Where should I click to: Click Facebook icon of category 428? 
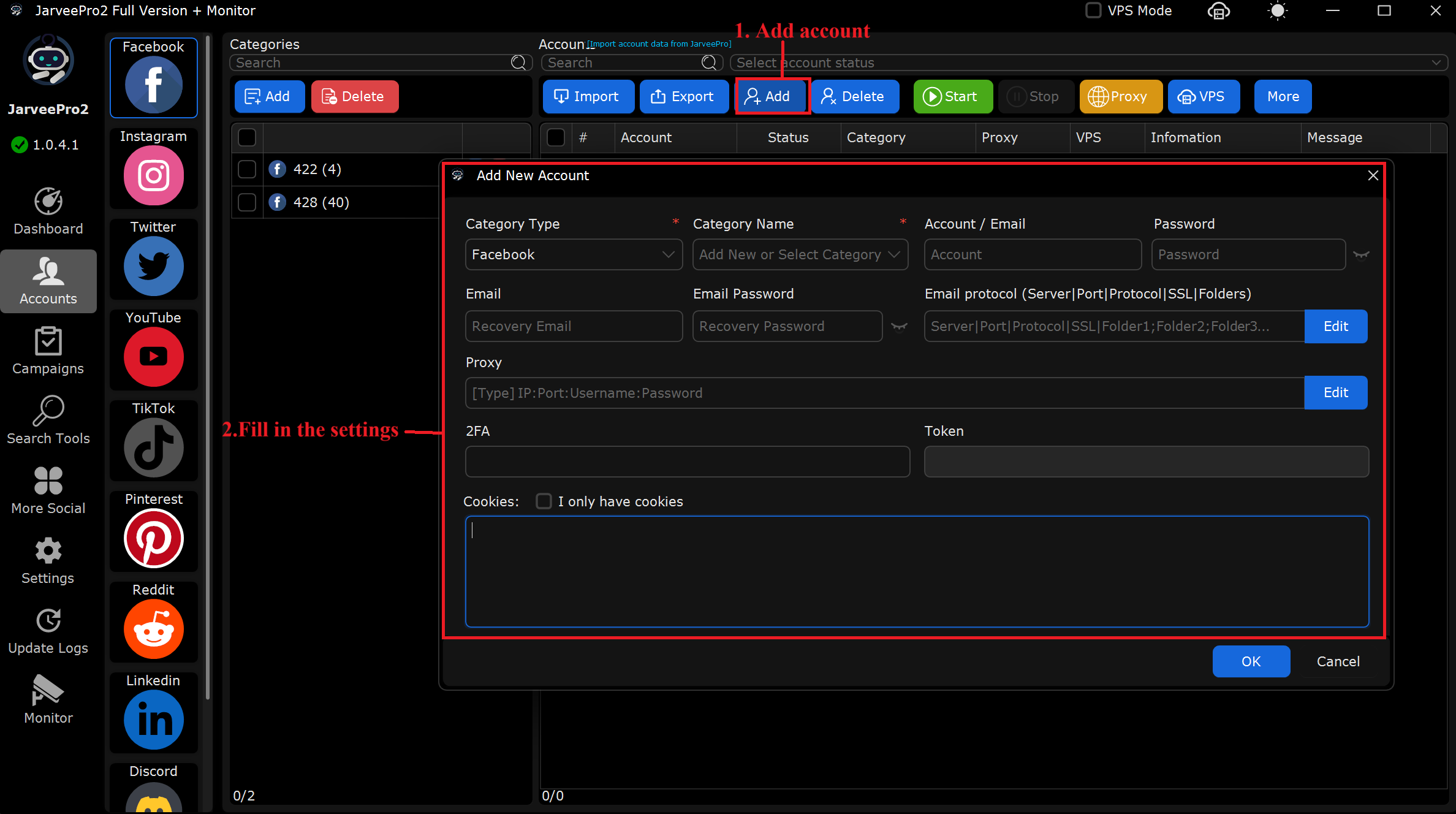pos(278,202)
